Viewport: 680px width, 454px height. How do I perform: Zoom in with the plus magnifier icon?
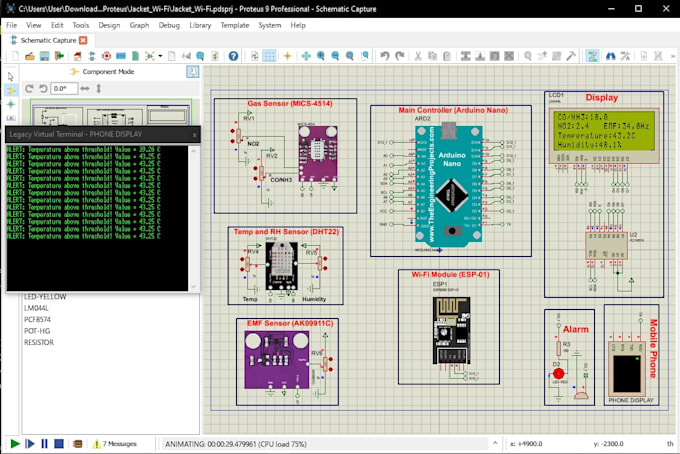[321, 56]
